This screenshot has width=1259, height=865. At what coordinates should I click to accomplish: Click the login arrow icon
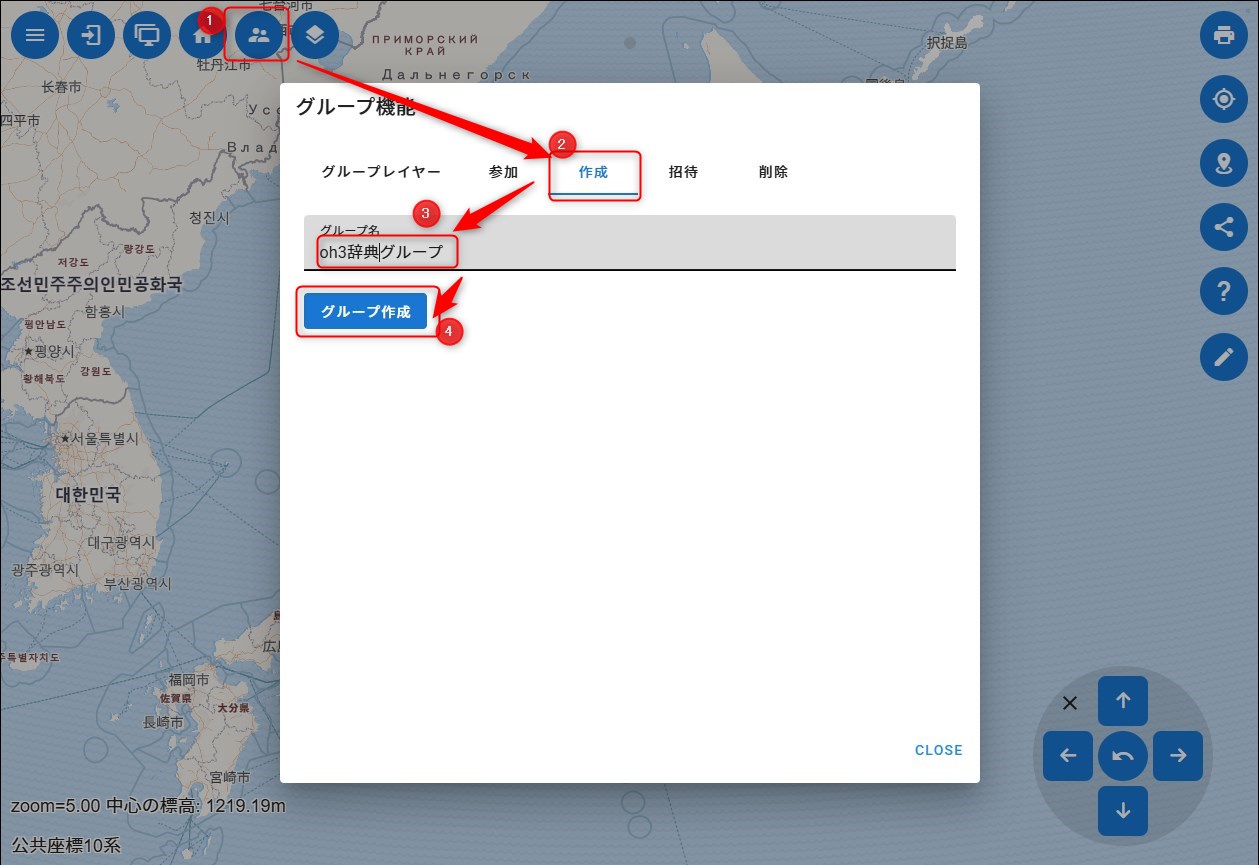[x=92, y=36]
